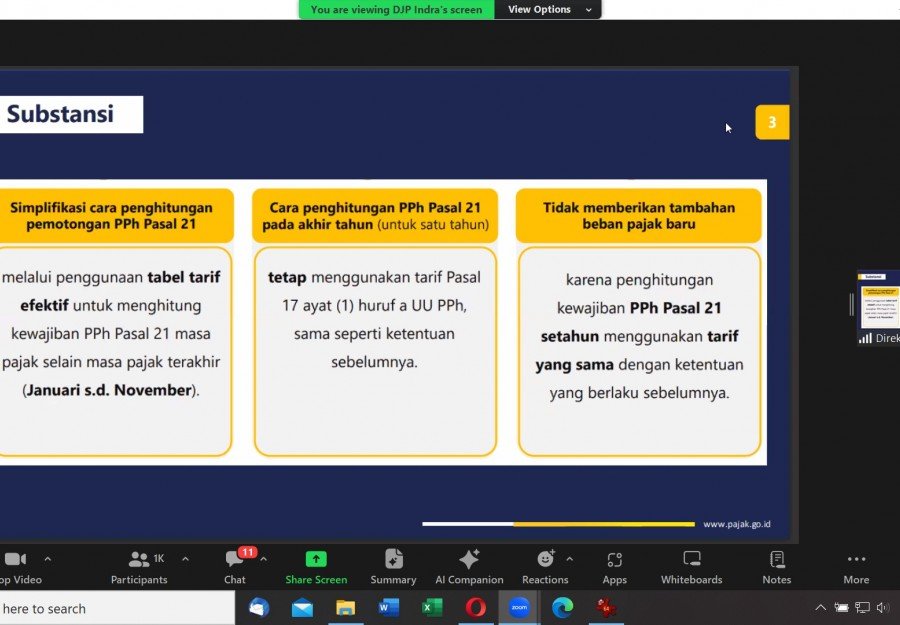Open the Reactions picker
The height and width of the screenshot is (625, 900).
point(545,566)
